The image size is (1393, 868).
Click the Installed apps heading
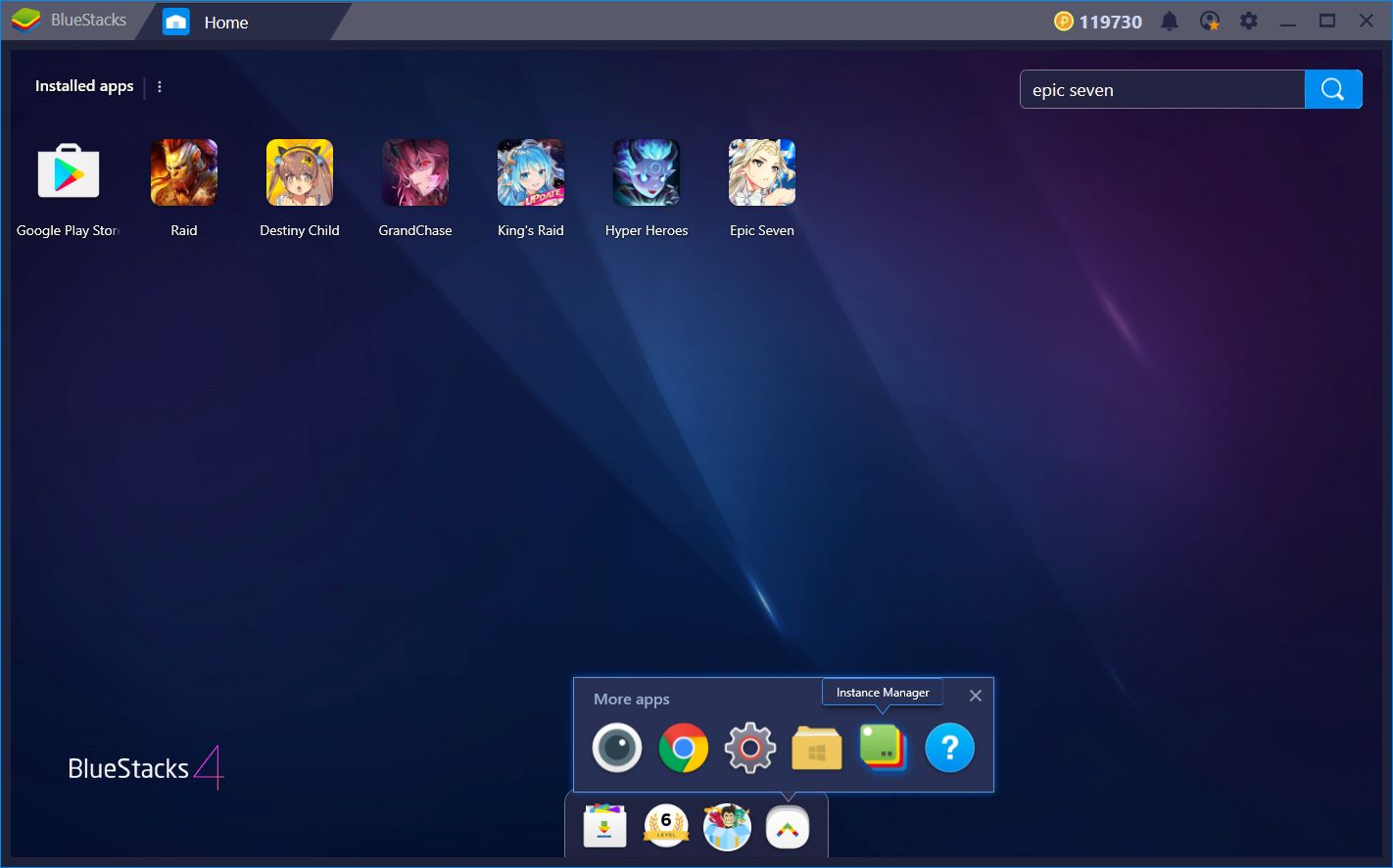tap(84, 86)
